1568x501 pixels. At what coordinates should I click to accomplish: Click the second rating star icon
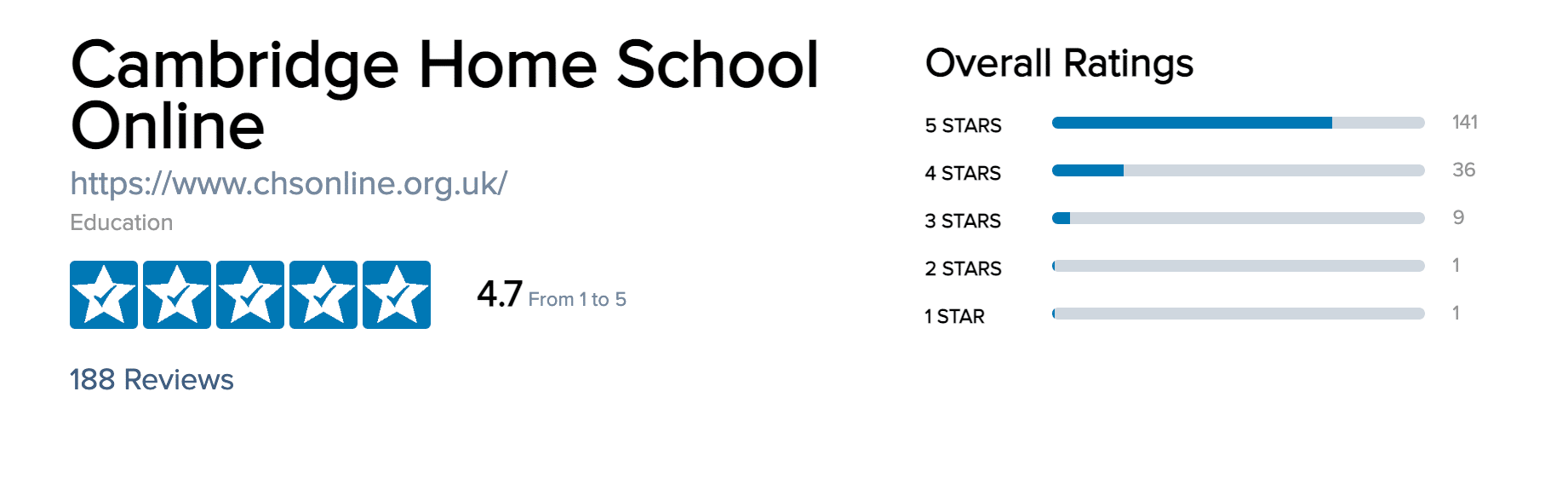177,295
